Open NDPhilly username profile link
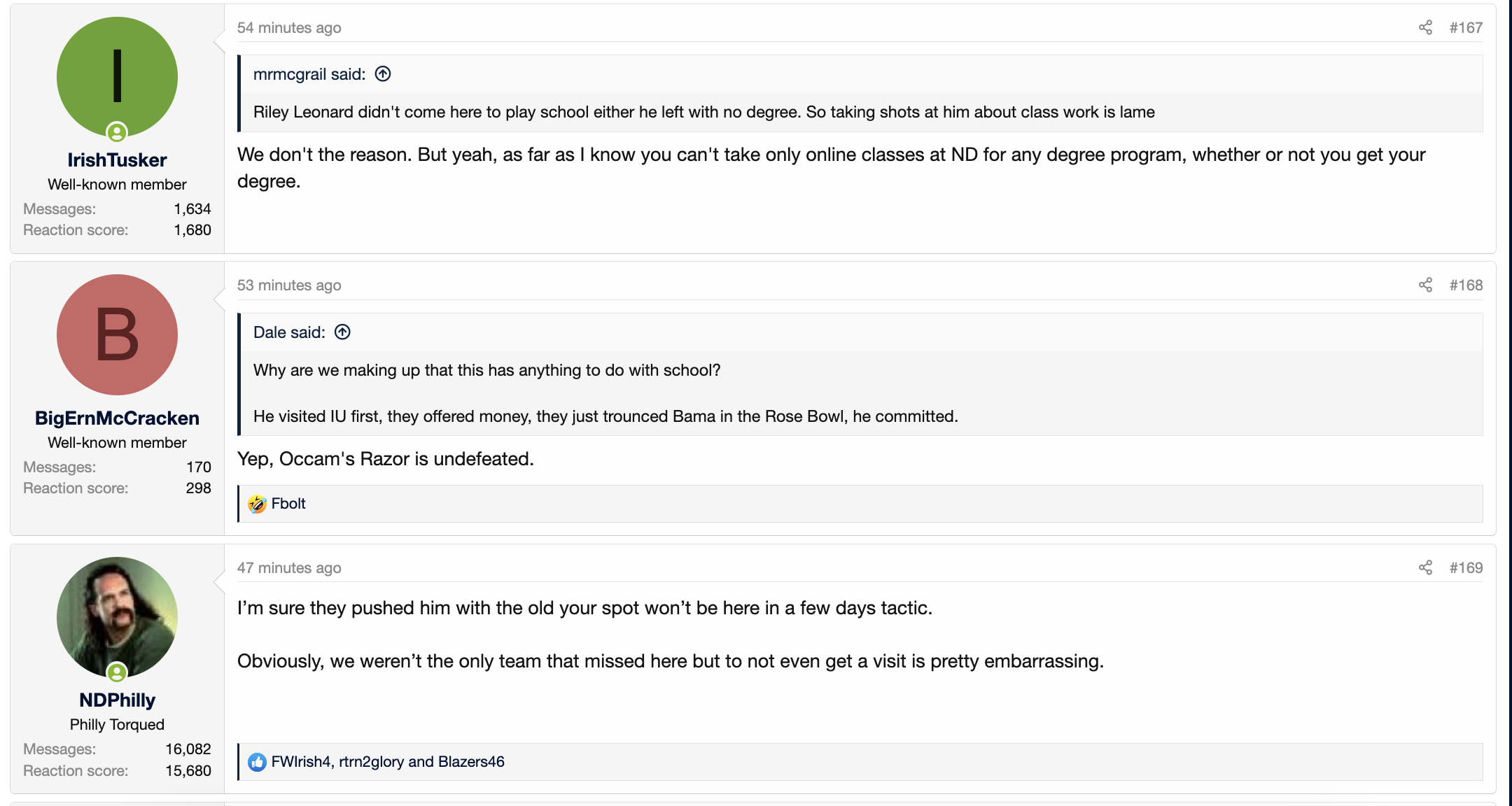Screen dimensions: 1512x806 tap(117, 700)
